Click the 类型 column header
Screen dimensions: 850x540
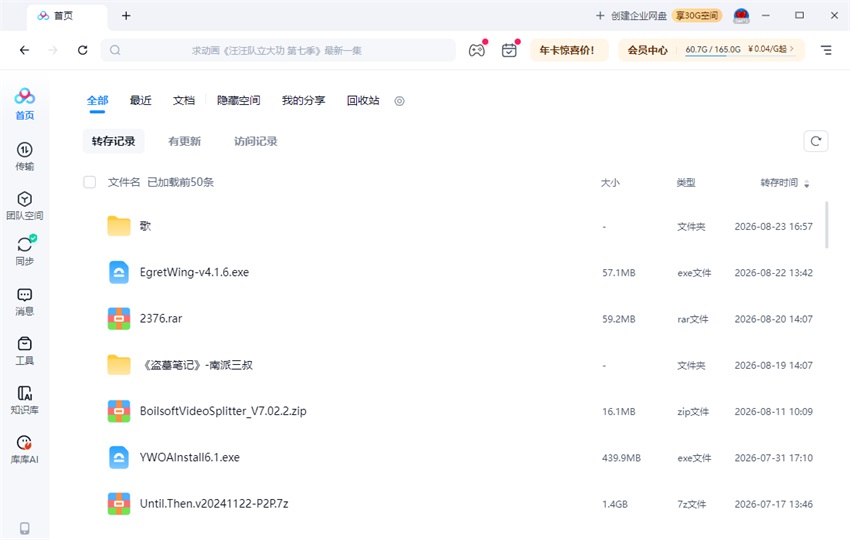(686, 183)
